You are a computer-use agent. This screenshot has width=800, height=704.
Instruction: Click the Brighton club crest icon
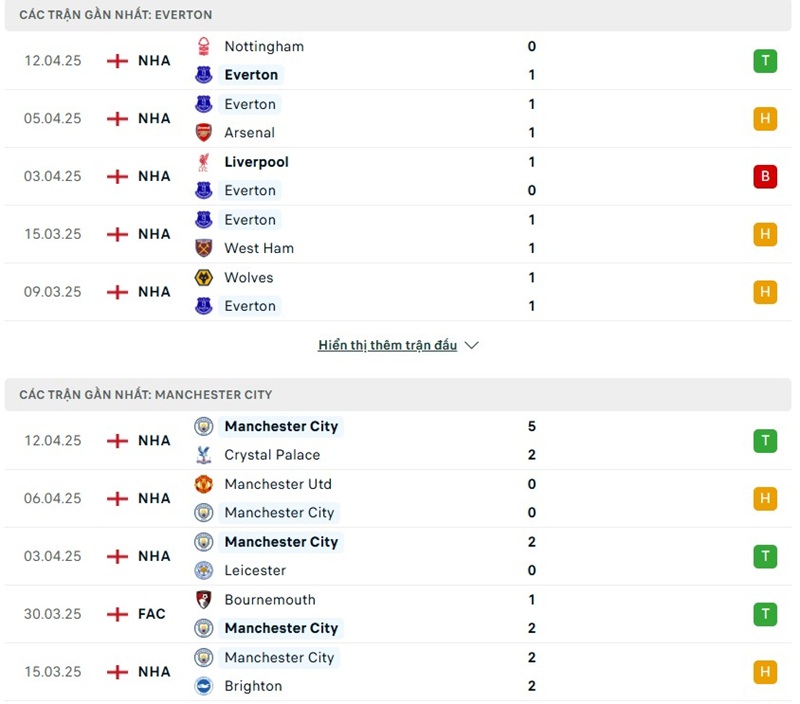pyautogui.click(x=204, y=686)
